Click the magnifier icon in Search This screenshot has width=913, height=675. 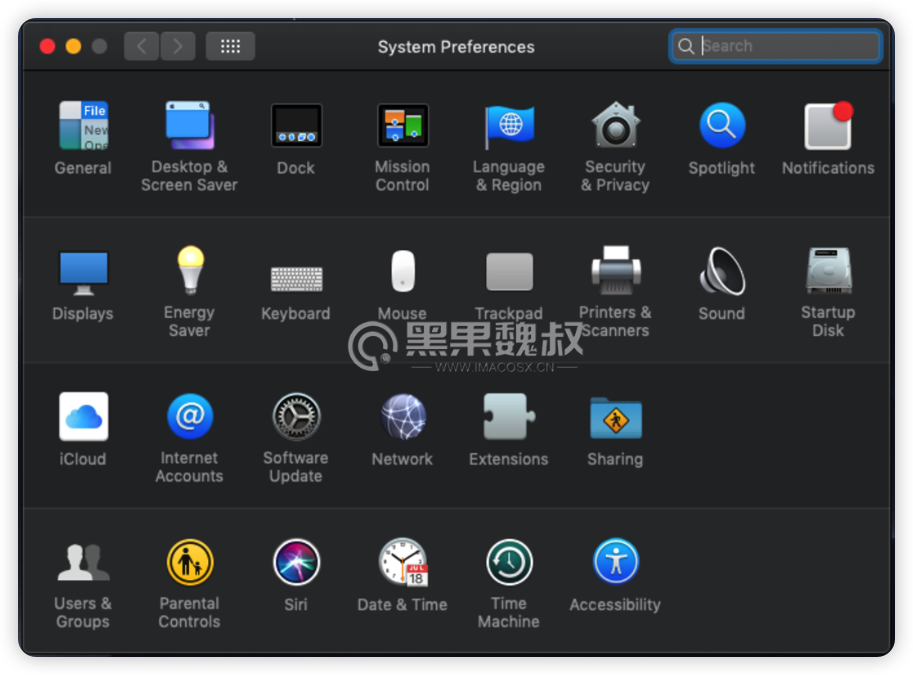[686, 46]
